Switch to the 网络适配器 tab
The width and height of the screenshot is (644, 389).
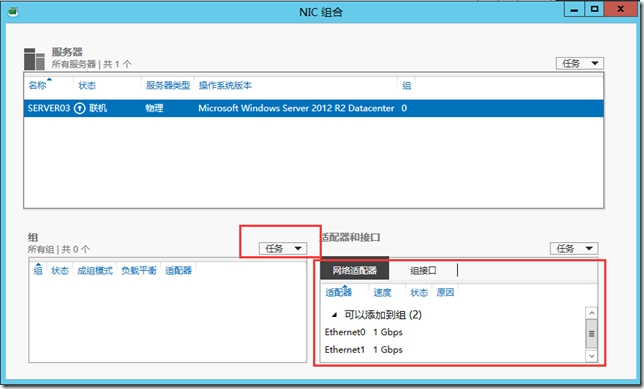click(x=354, y=270)
